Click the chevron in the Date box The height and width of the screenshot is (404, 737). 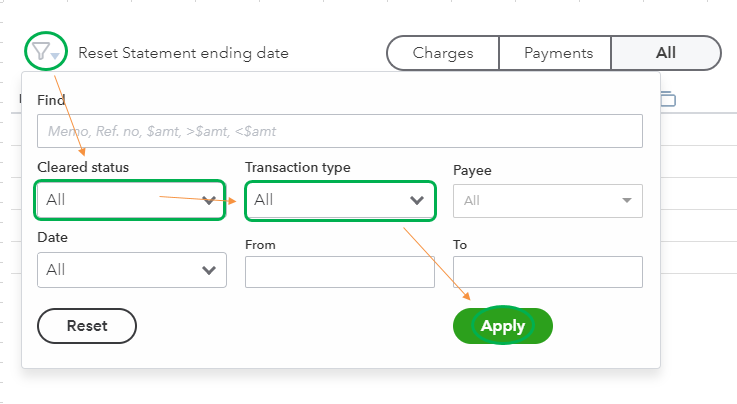[209, 270]
